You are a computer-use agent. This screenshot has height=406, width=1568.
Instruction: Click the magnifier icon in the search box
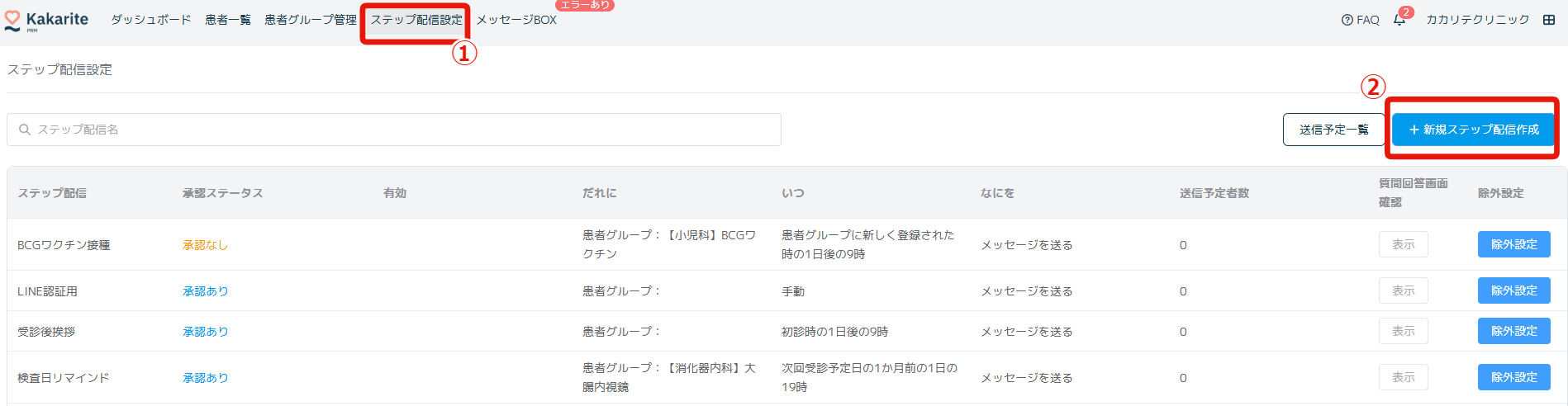(x=25, y=130)
